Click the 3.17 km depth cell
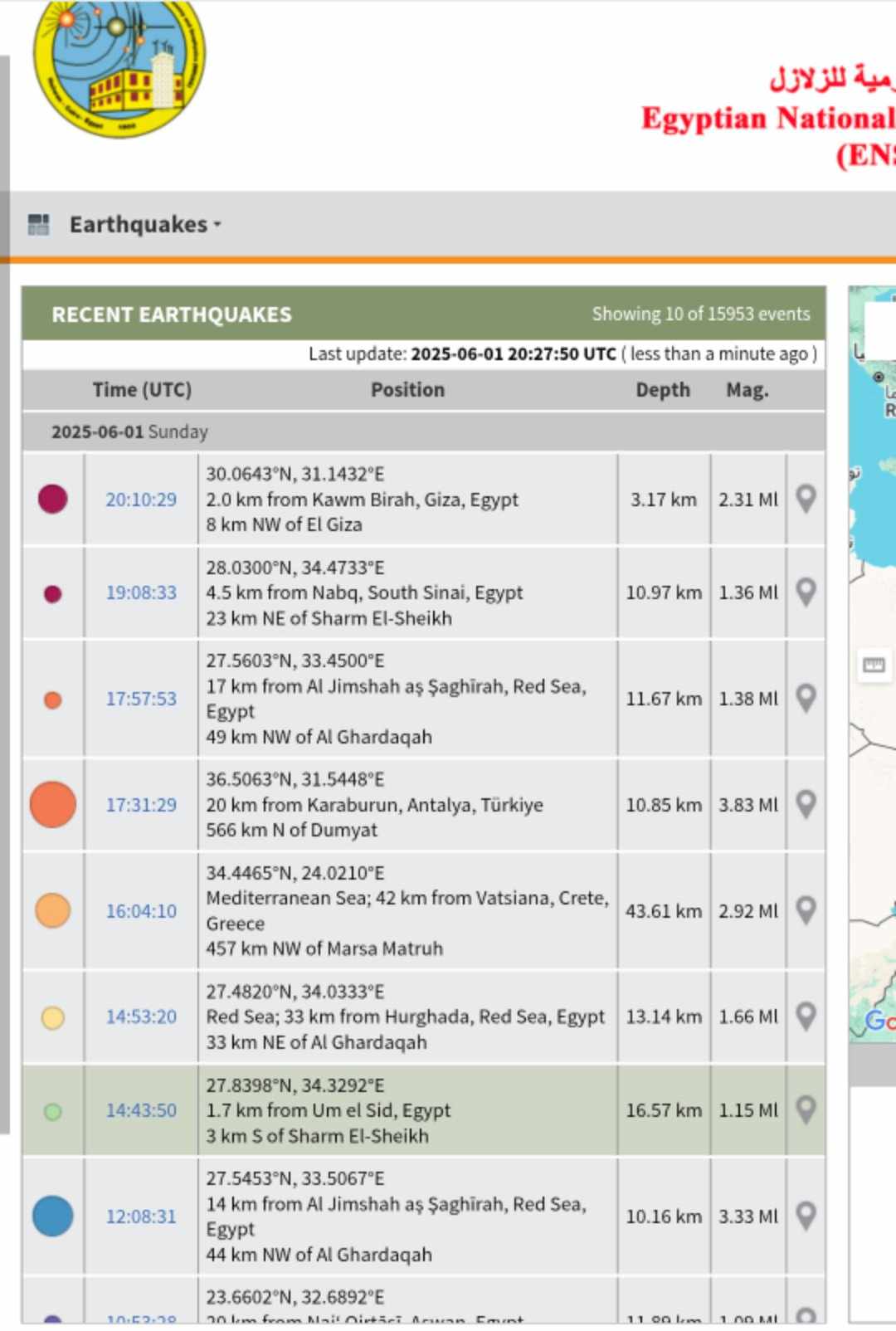Image resolution: width=896 pixels, height=1331 pixels. pyautogui.click(x=664, y=500)
